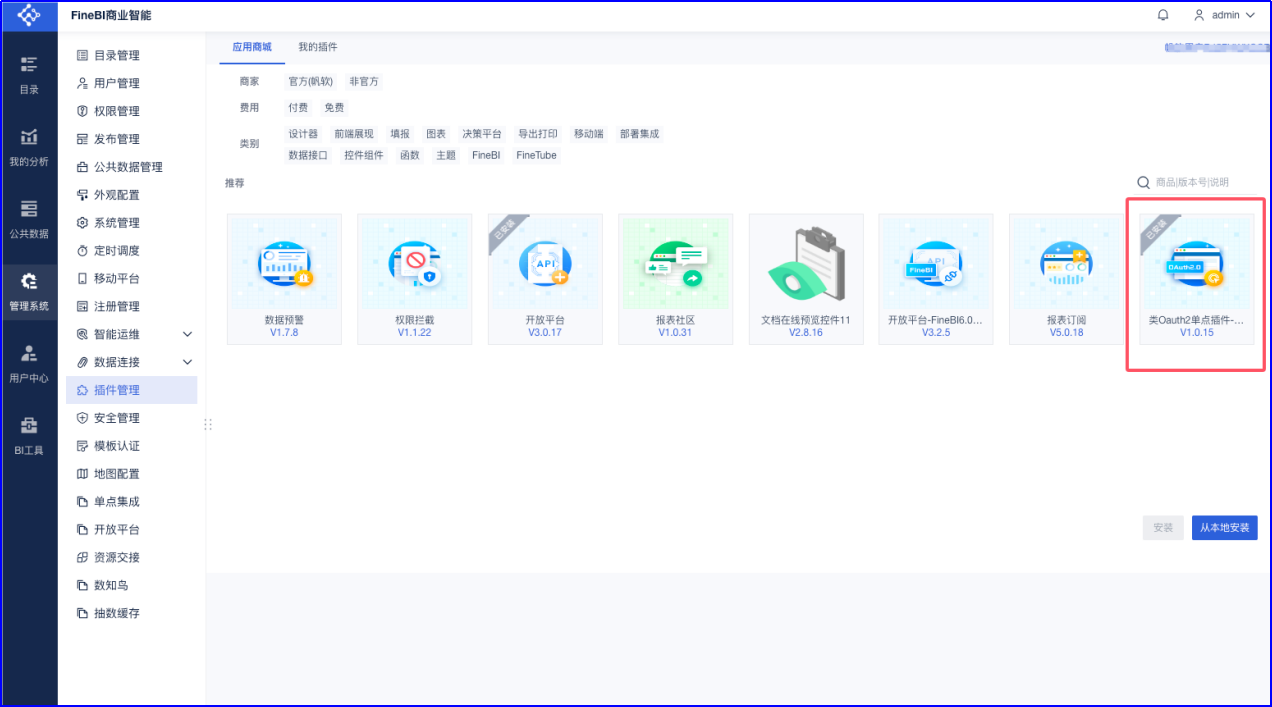
Task: Click the 插件管理 puzzle icon
Action: 83,390
